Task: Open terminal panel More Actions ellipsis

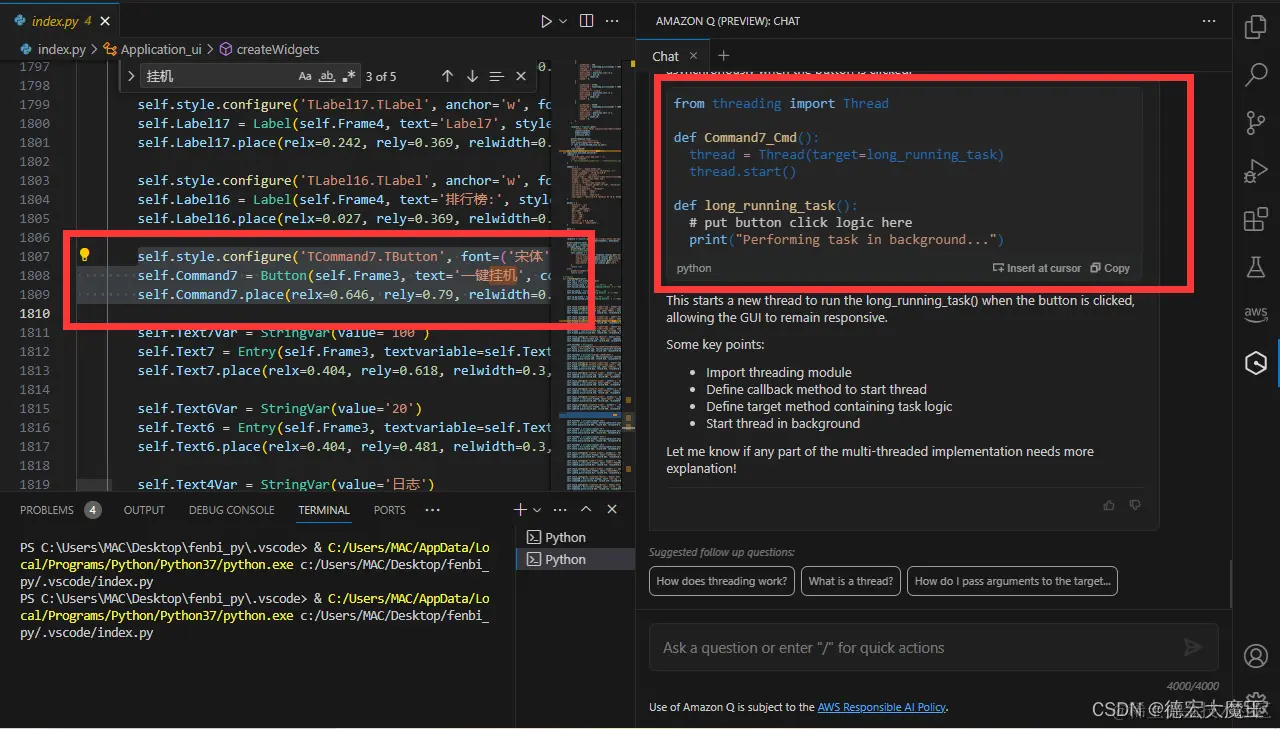Action: (562, 510)
